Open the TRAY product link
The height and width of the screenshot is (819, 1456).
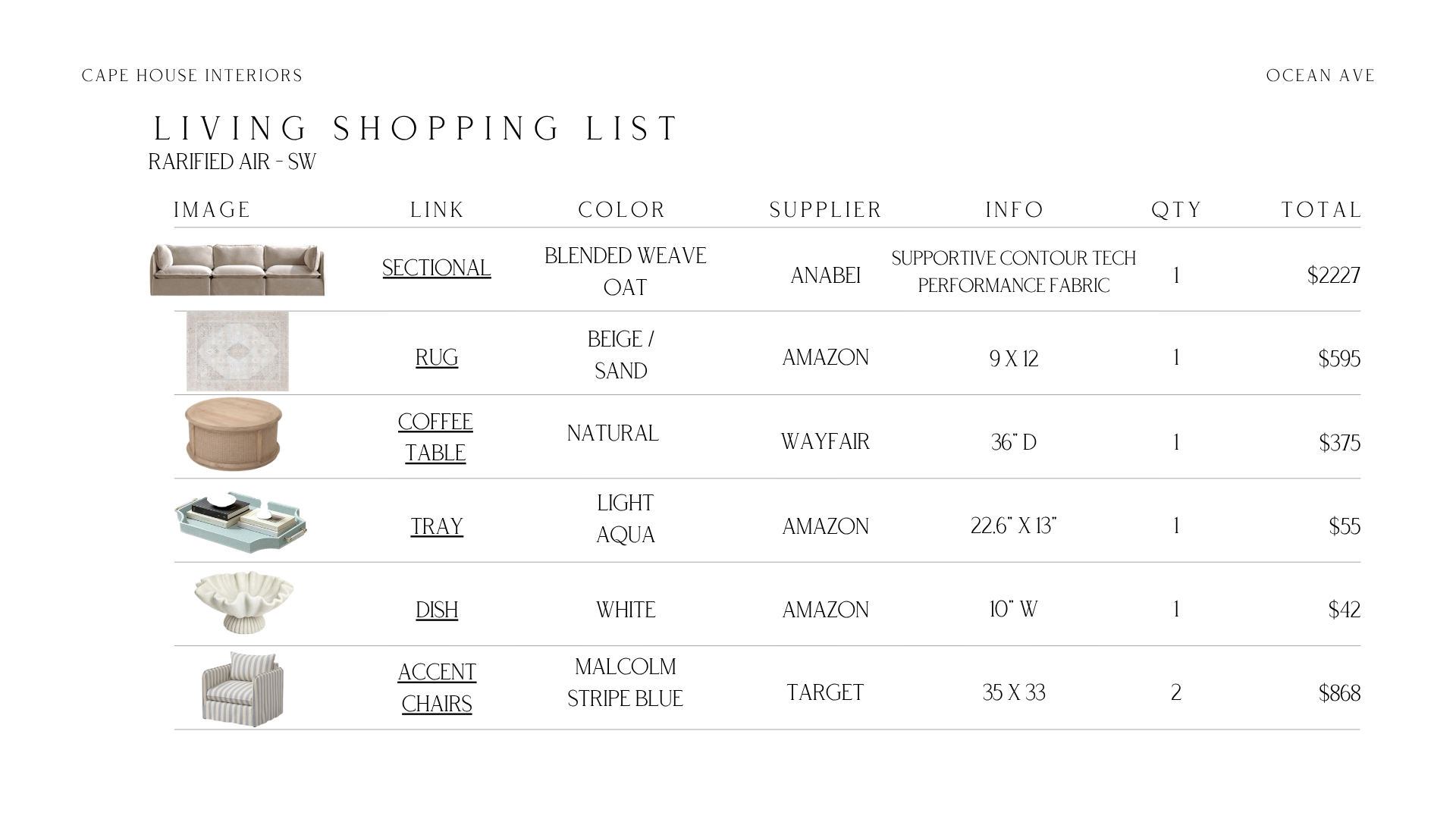click(437, 526)
